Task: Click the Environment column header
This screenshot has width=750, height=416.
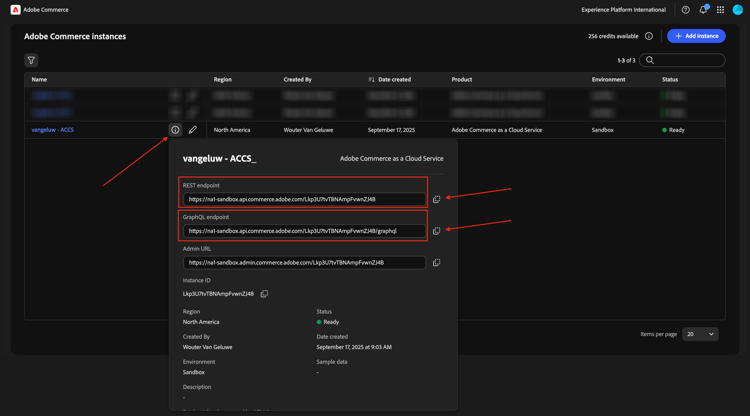Action: 608,79
